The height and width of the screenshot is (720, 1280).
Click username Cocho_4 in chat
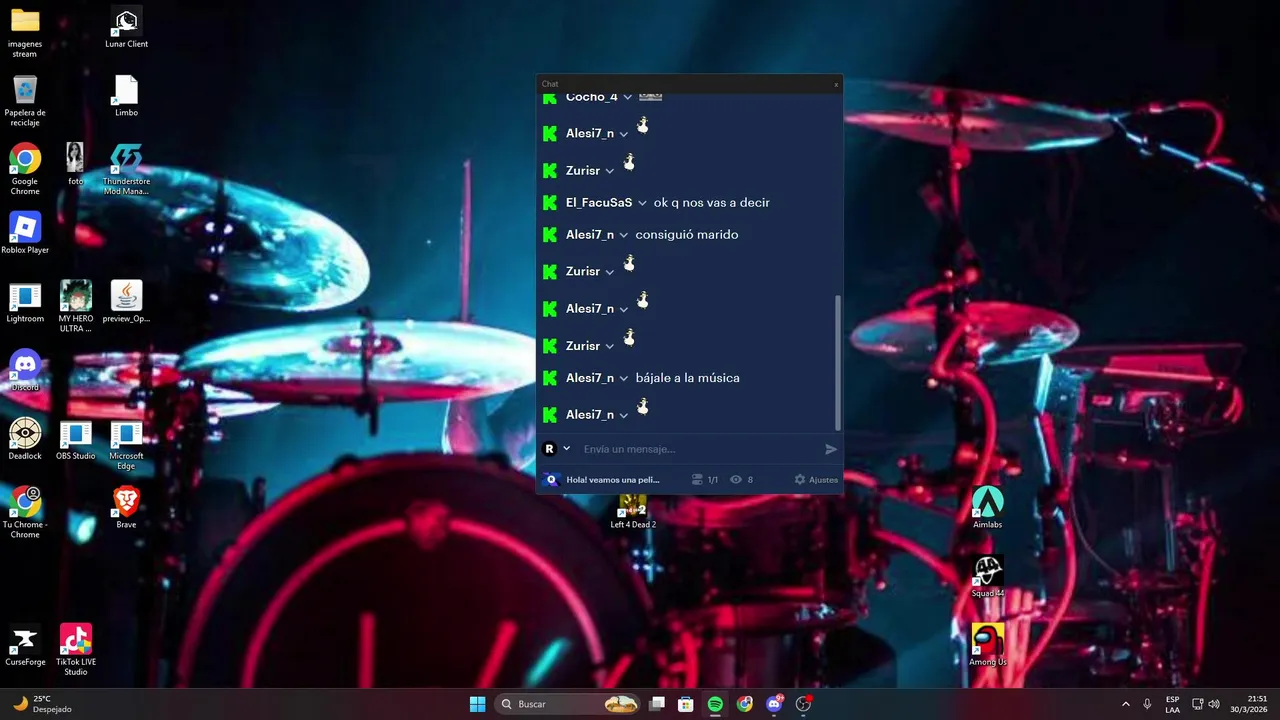(592, 97)
